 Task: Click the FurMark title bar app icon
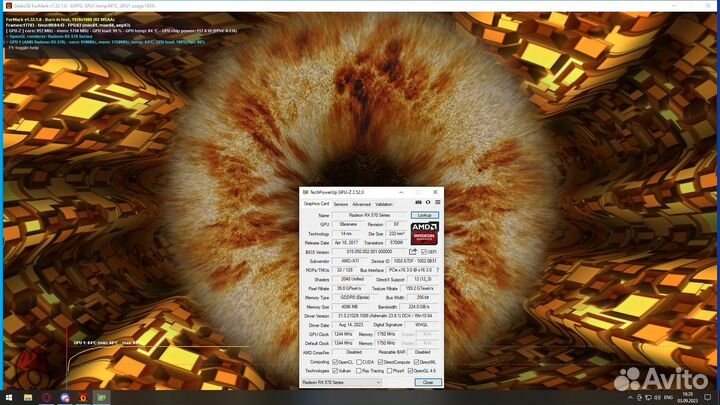click(x=8, y=6)
